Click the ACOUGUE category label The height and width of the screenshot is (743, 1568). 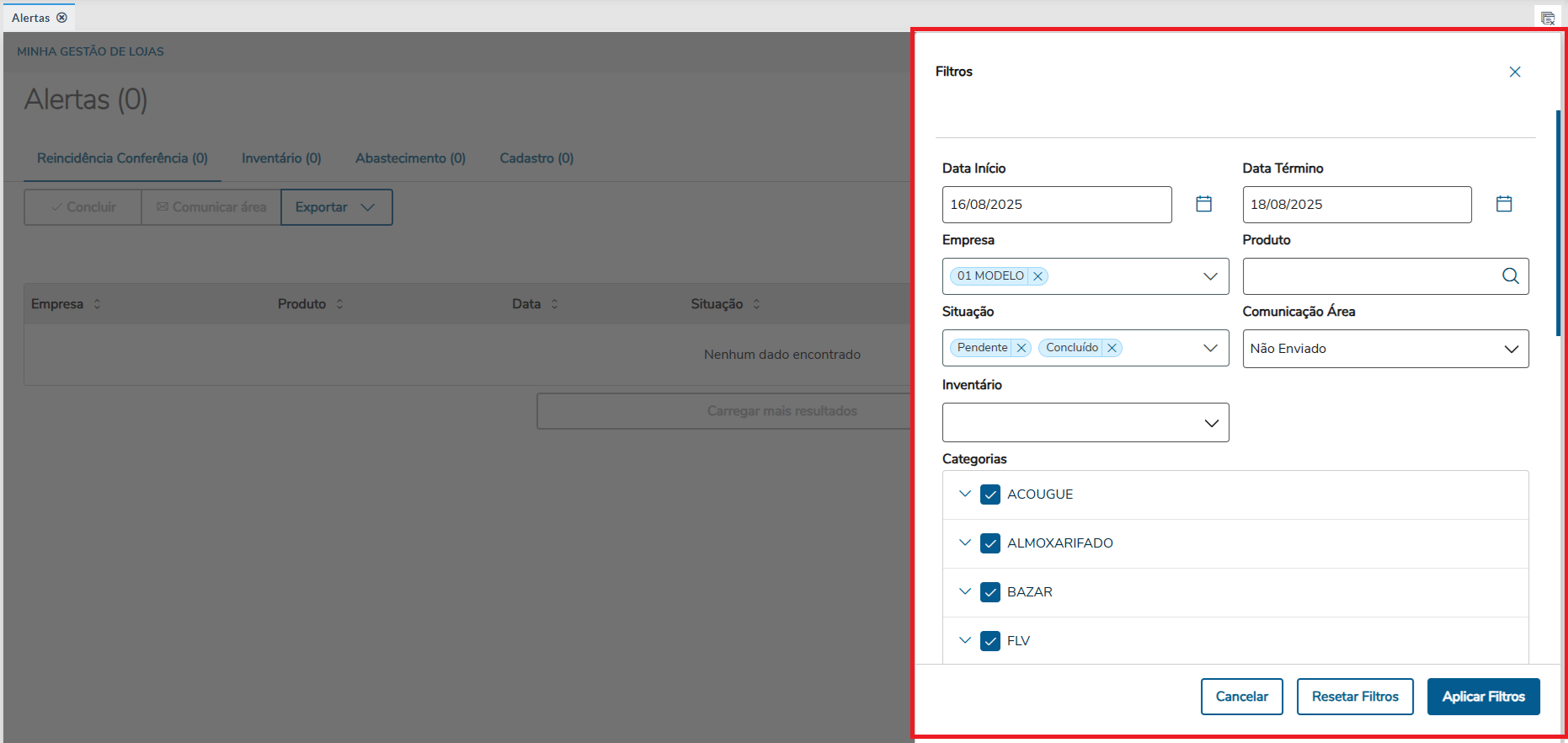tap(1040, 494)
